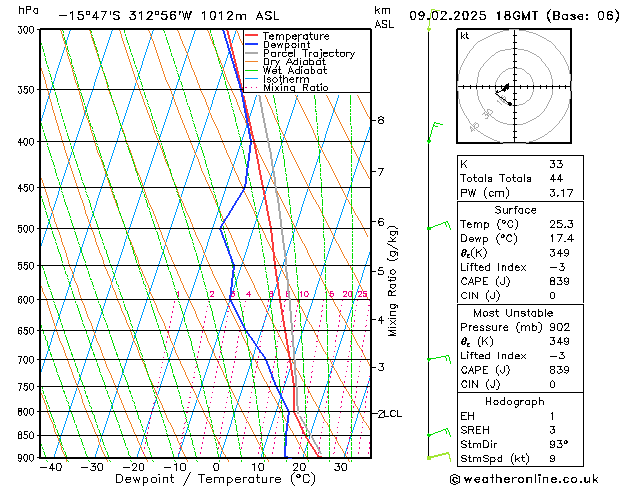Click the wind barb at 700 hPa level
The image size is (629, 486).
point(439,357)
